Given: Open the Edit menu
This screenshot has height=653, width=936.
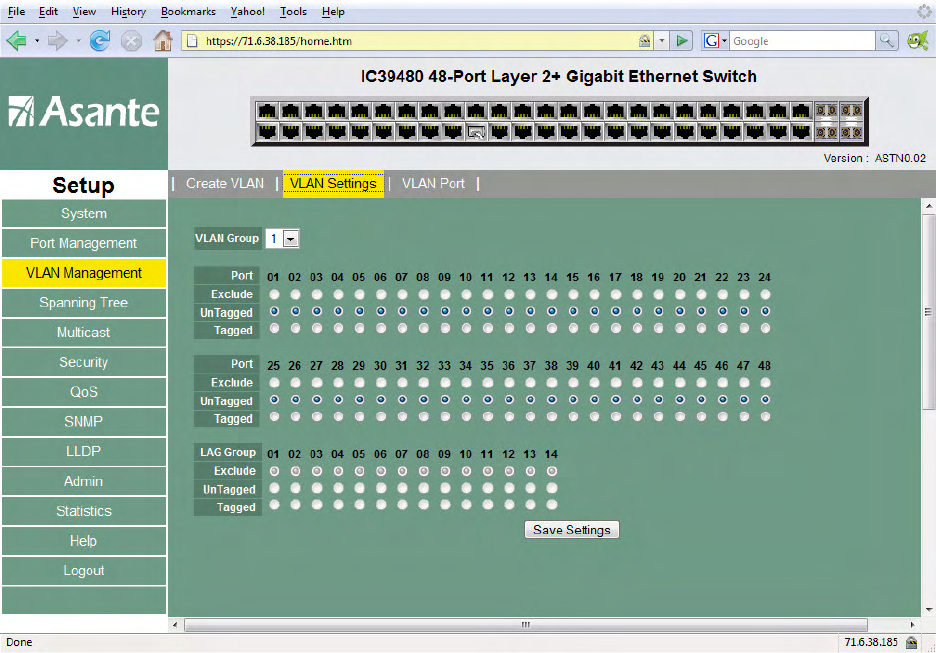Looking at the screenshot, I should point(48,11).
